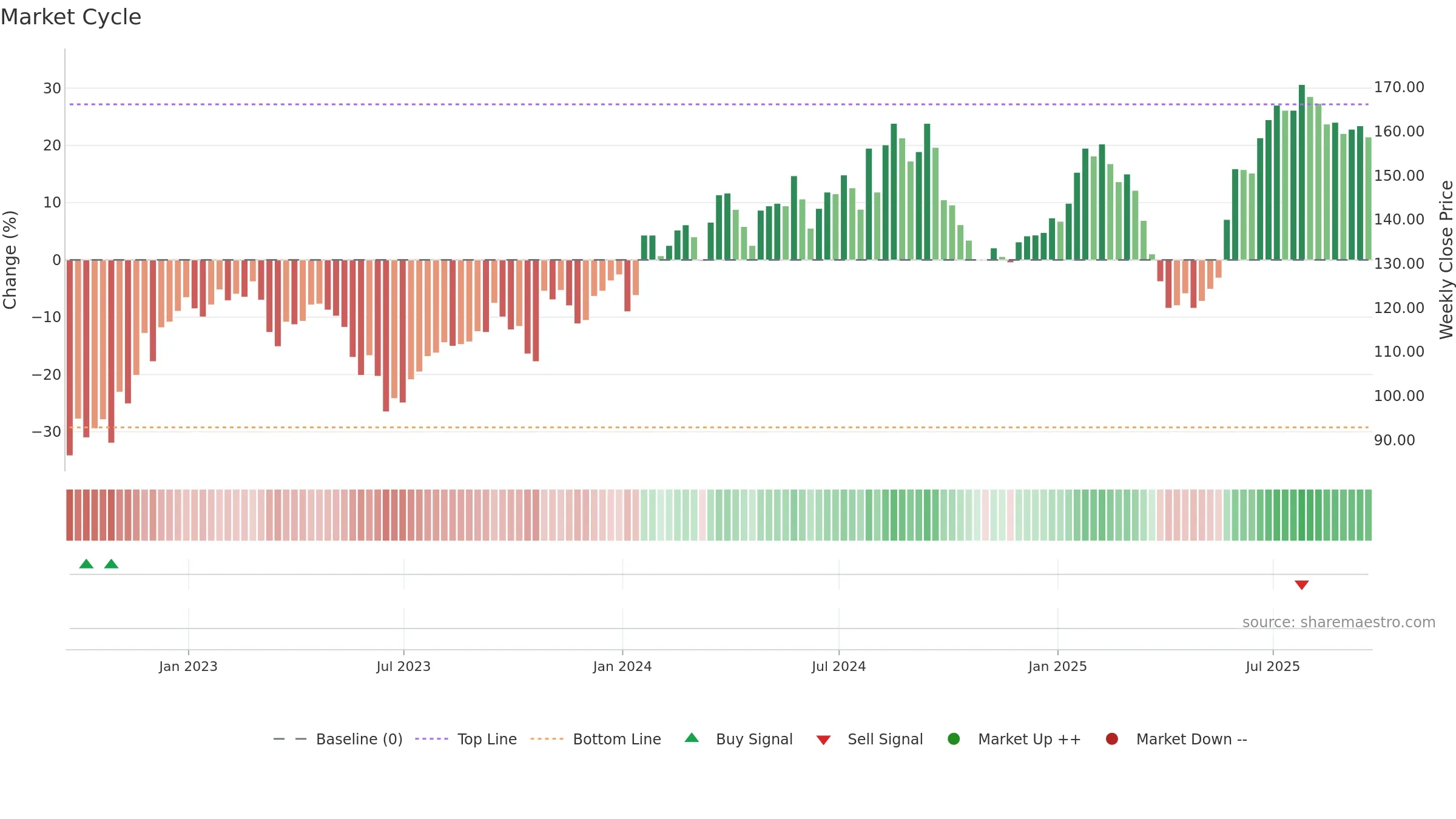This screenshot has height=819, width=1456.
Task: Click the −30 tick on Change axis
Action: pos(47,431)
